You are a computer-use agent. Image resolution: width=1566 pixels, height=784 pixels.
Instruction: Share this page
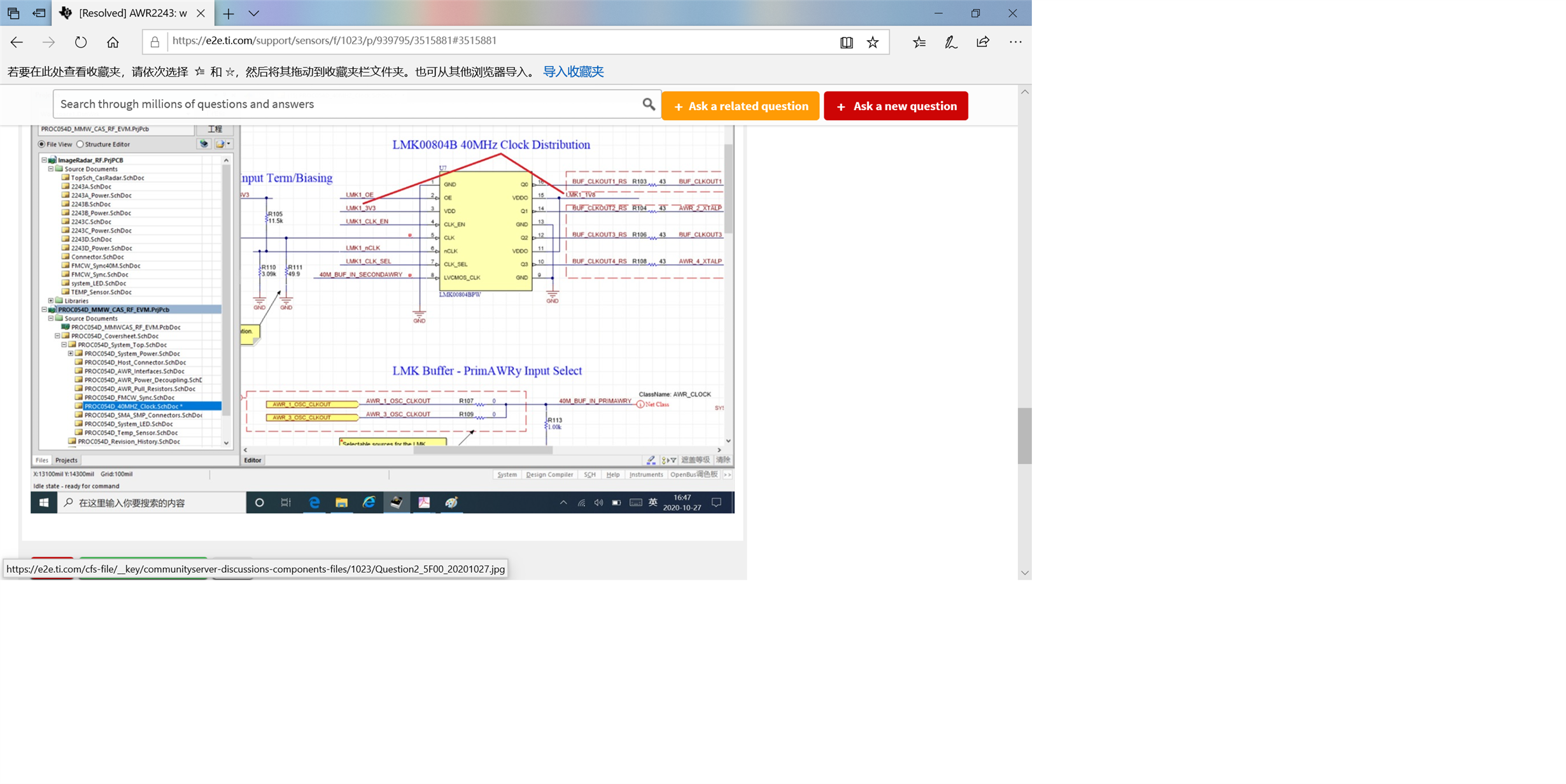[983, 42]
